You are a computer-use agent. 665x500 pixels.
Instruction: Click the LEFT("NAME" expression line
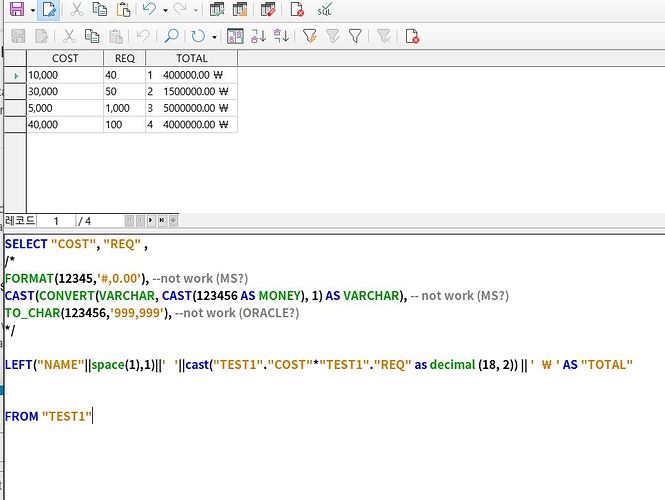[x=319, y=365]
